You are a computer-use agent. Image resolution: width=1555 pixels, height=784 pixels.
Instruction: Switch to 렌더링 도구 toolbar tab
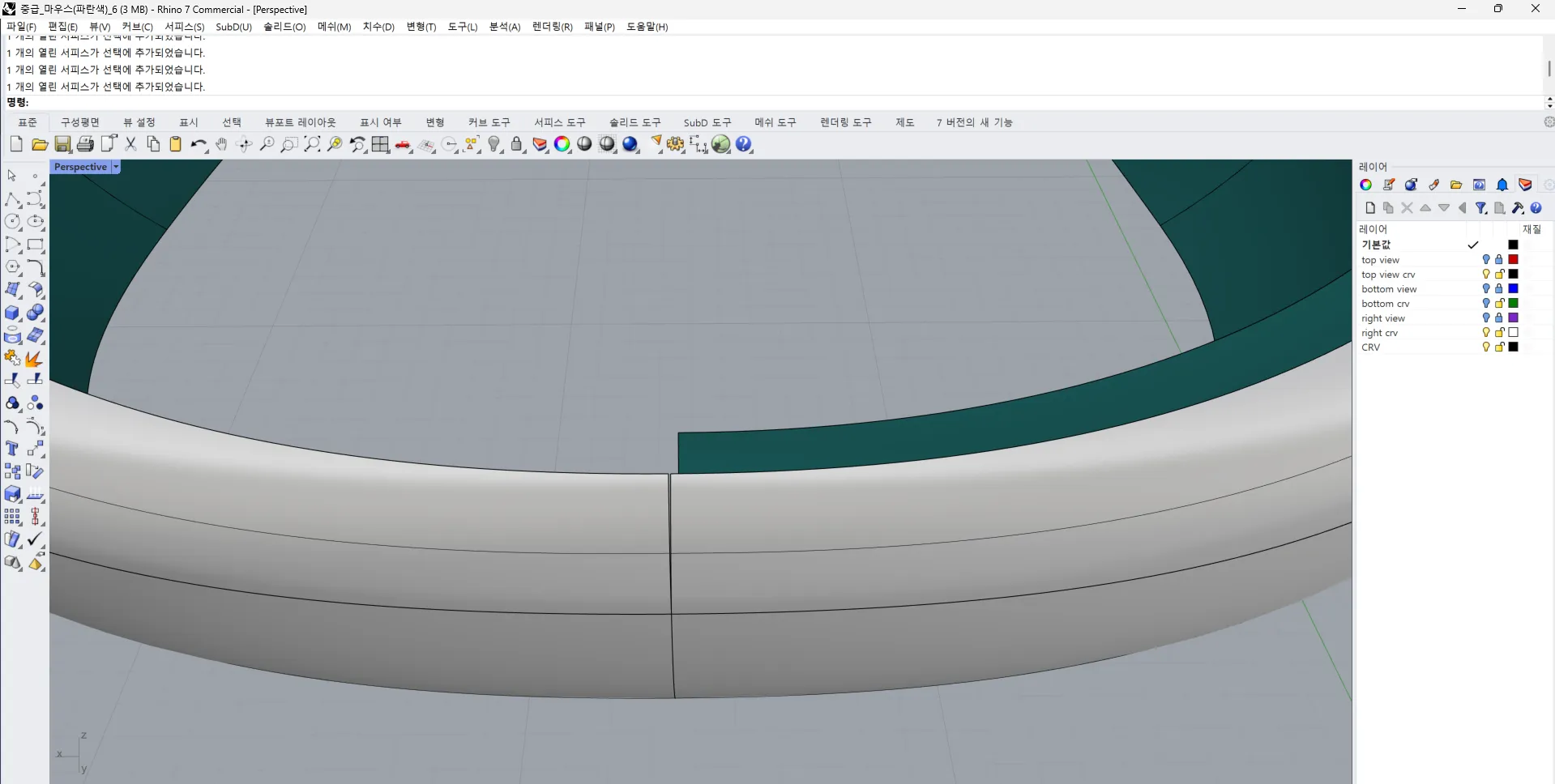click(x=846, y=122)
